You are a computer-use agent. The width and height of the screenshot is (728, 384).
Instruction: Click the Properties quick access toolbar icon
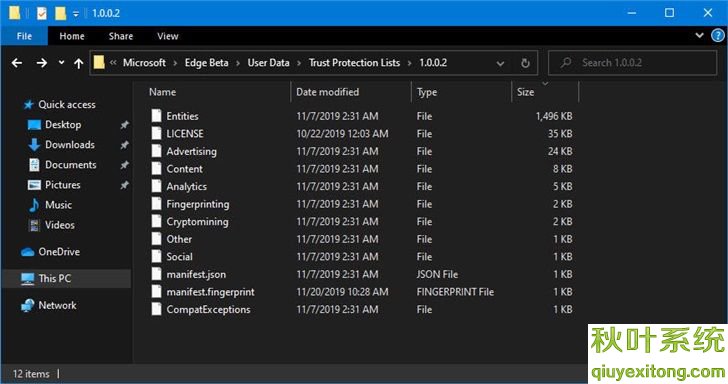(41, 13)
